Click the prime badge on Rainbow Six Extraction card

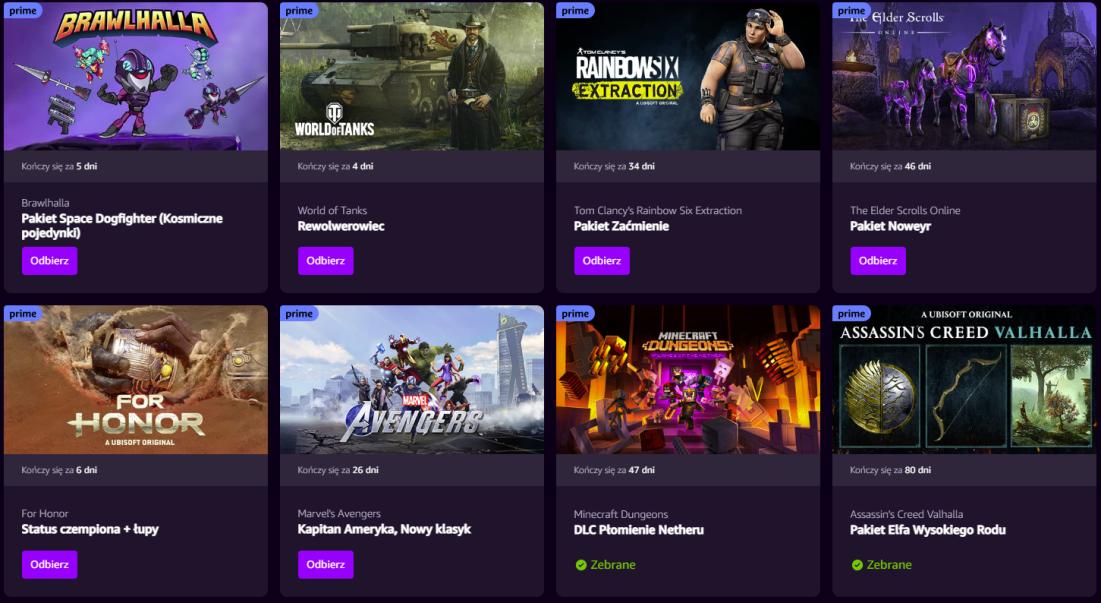pyautogui.click(x=575, y=11)
